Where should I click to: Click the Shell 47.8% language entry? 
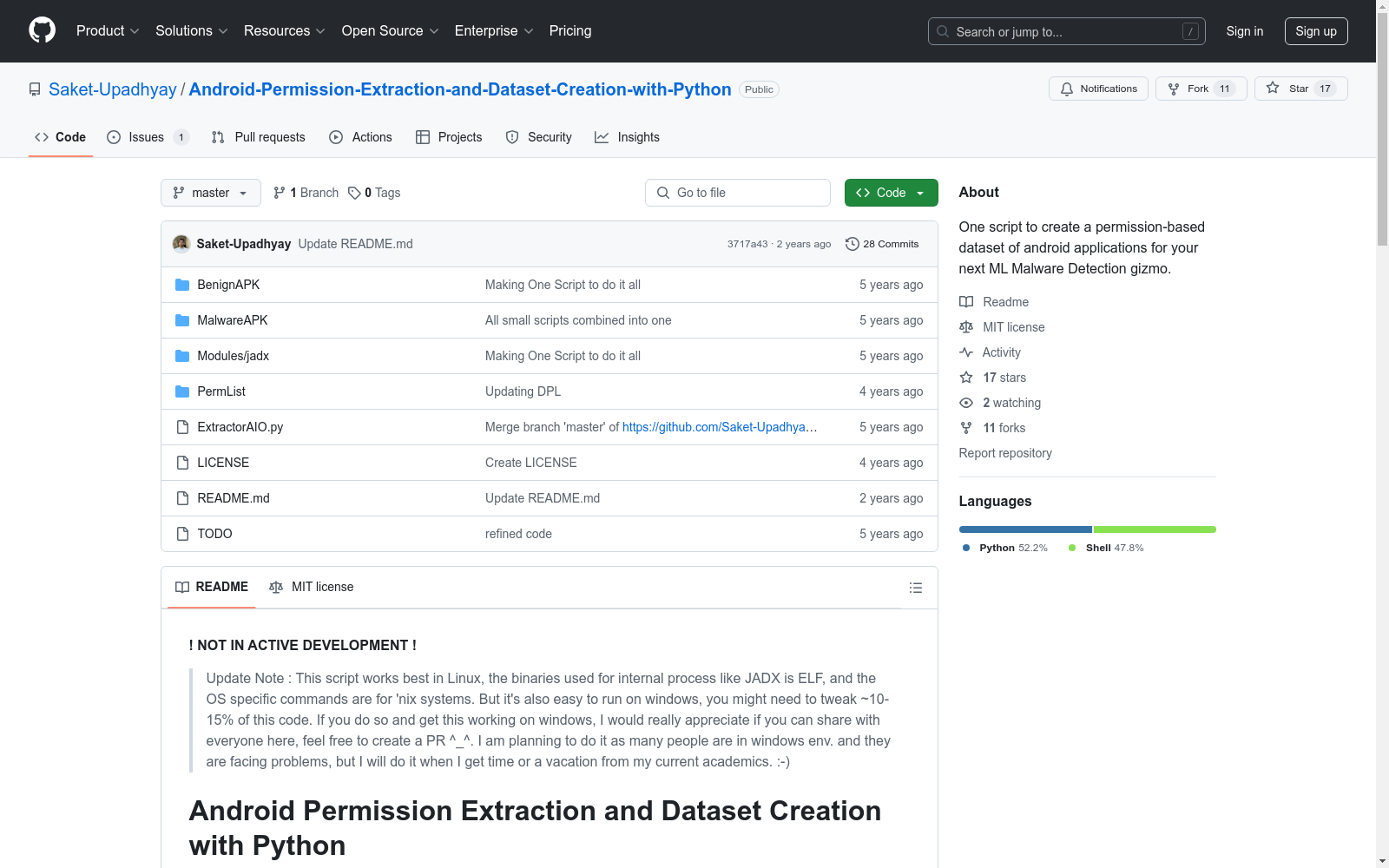1106,548
